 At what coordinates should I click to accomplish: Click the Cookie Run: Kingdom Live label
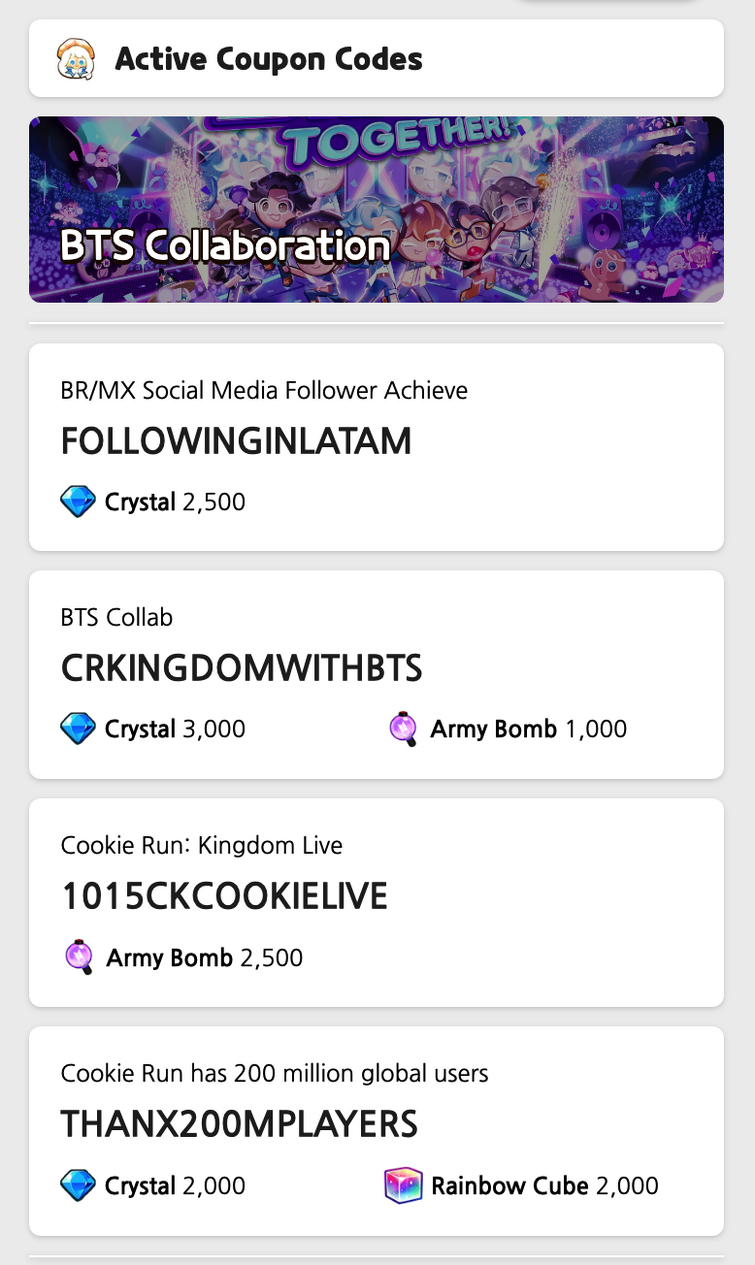point(202,845)
